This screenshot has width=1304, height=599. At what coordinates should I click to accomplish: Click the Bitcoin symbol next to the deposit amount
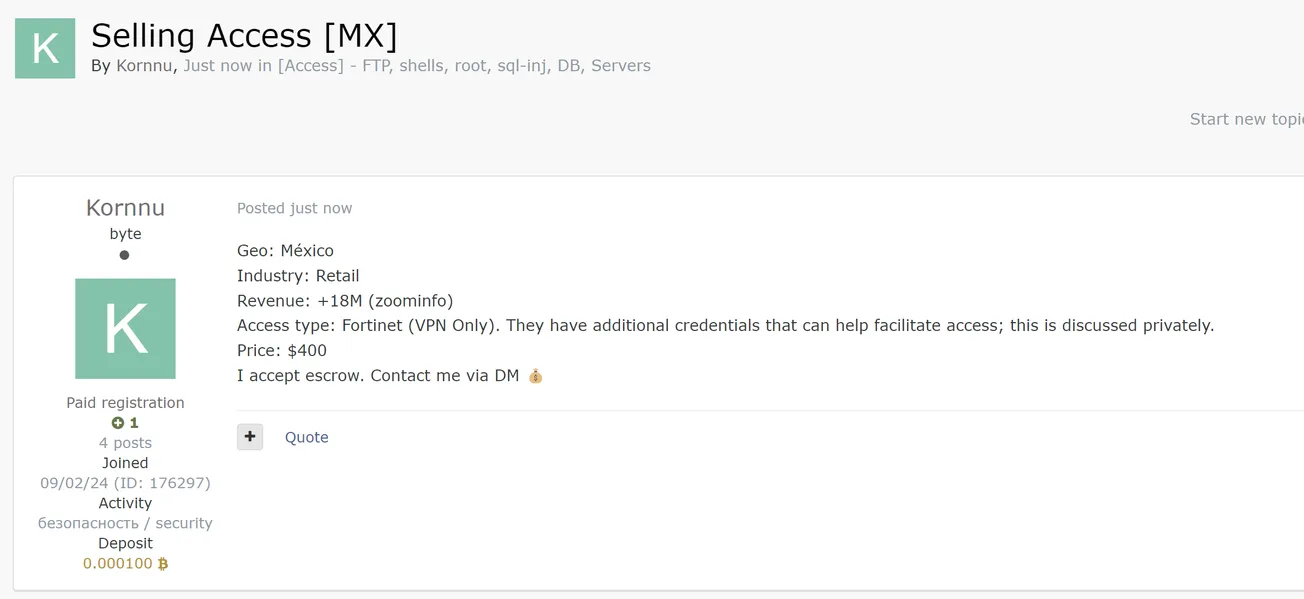pos(163,564)
